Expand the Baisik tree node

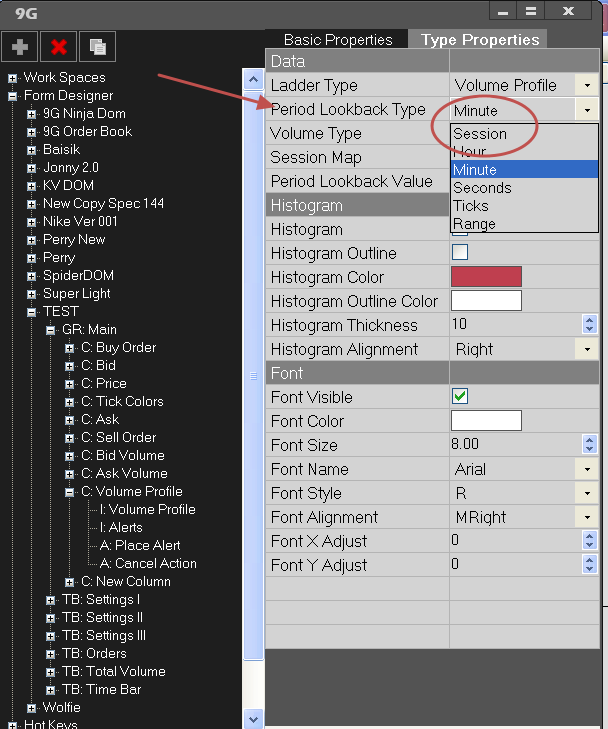point(31,150)
